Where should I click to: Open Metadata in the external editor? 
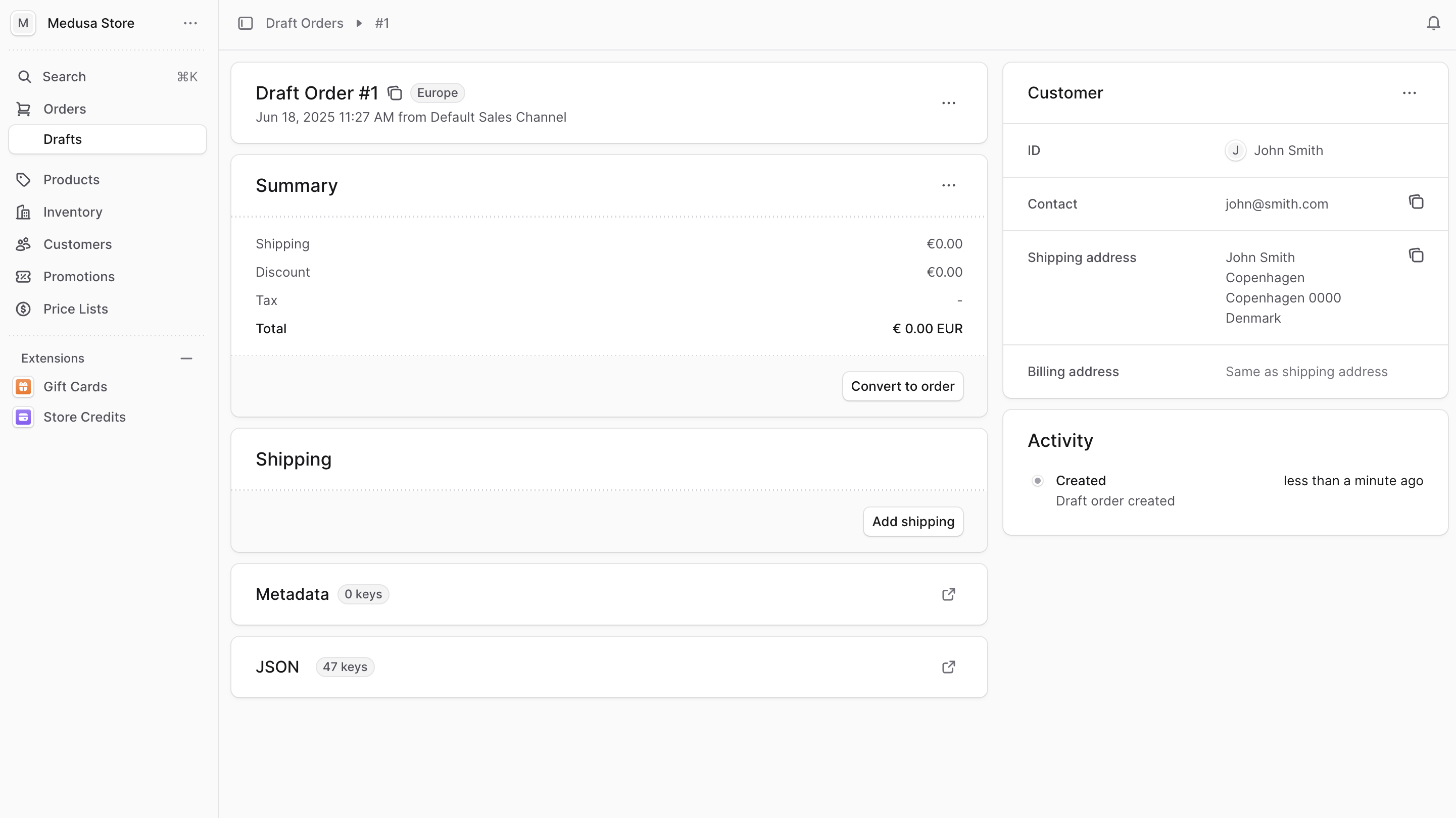948,594
